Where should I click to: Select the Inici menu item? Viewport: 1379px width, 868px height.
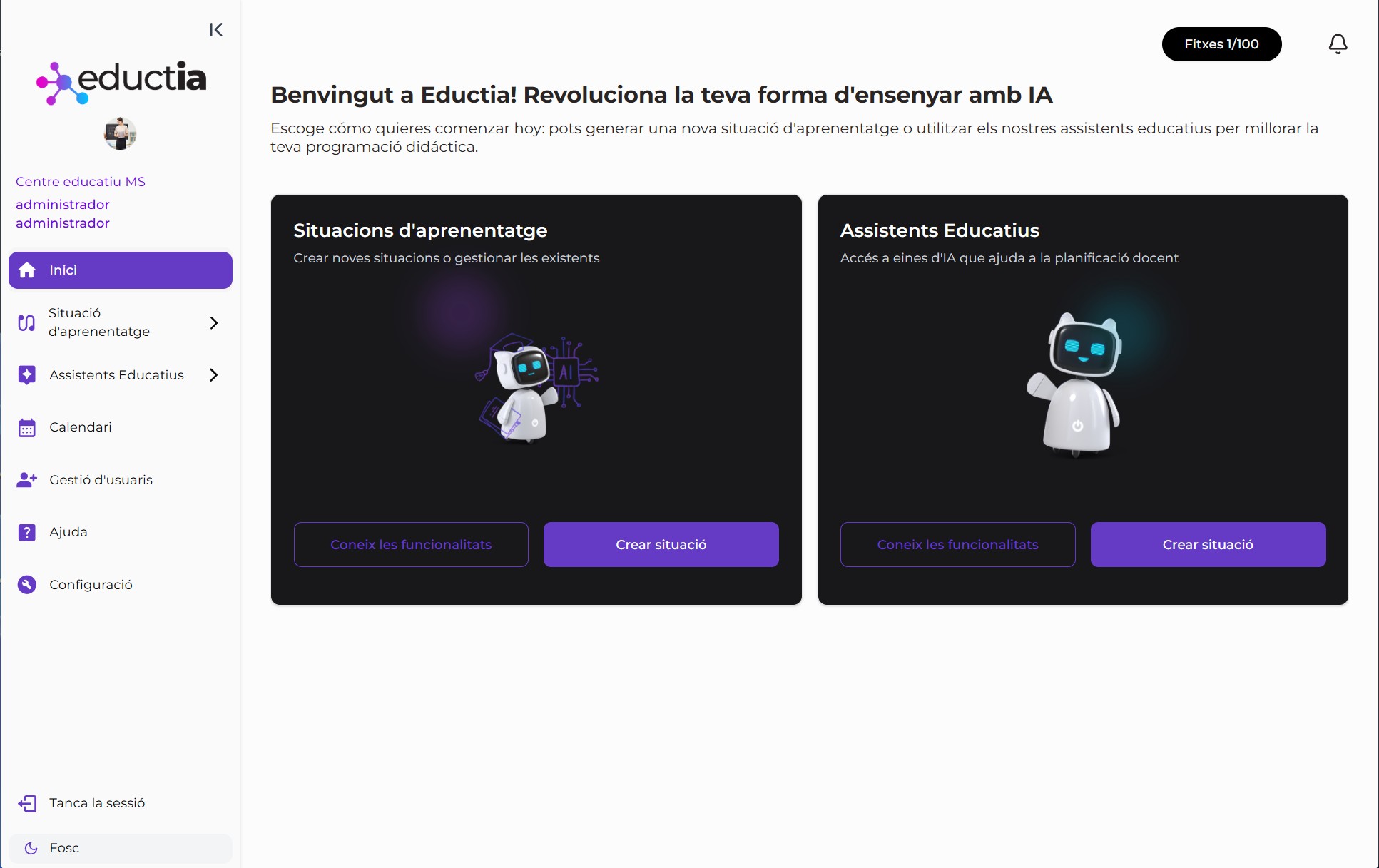click(x=121, y=270)
